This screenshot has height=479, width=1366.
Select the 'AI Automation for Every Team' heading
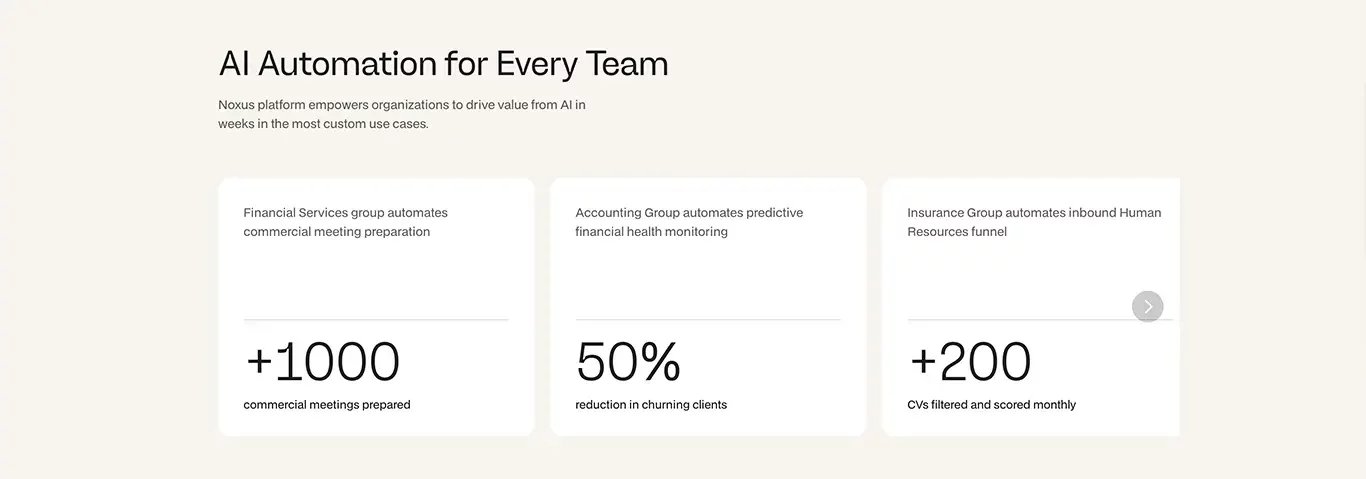pyautogui.click(x=443, y=64)
